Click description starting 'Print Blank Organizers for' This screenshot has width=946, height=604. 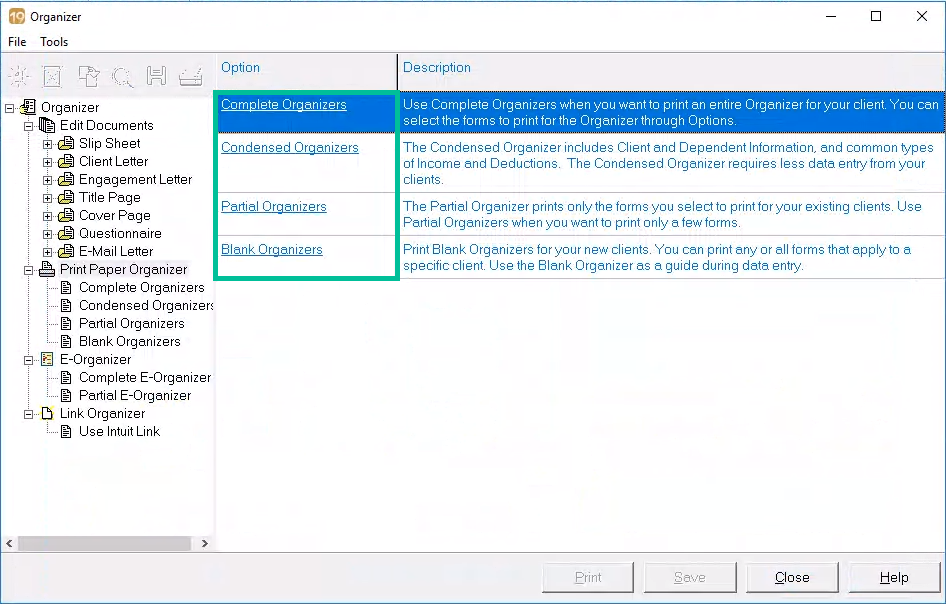[x=657, y=258]
